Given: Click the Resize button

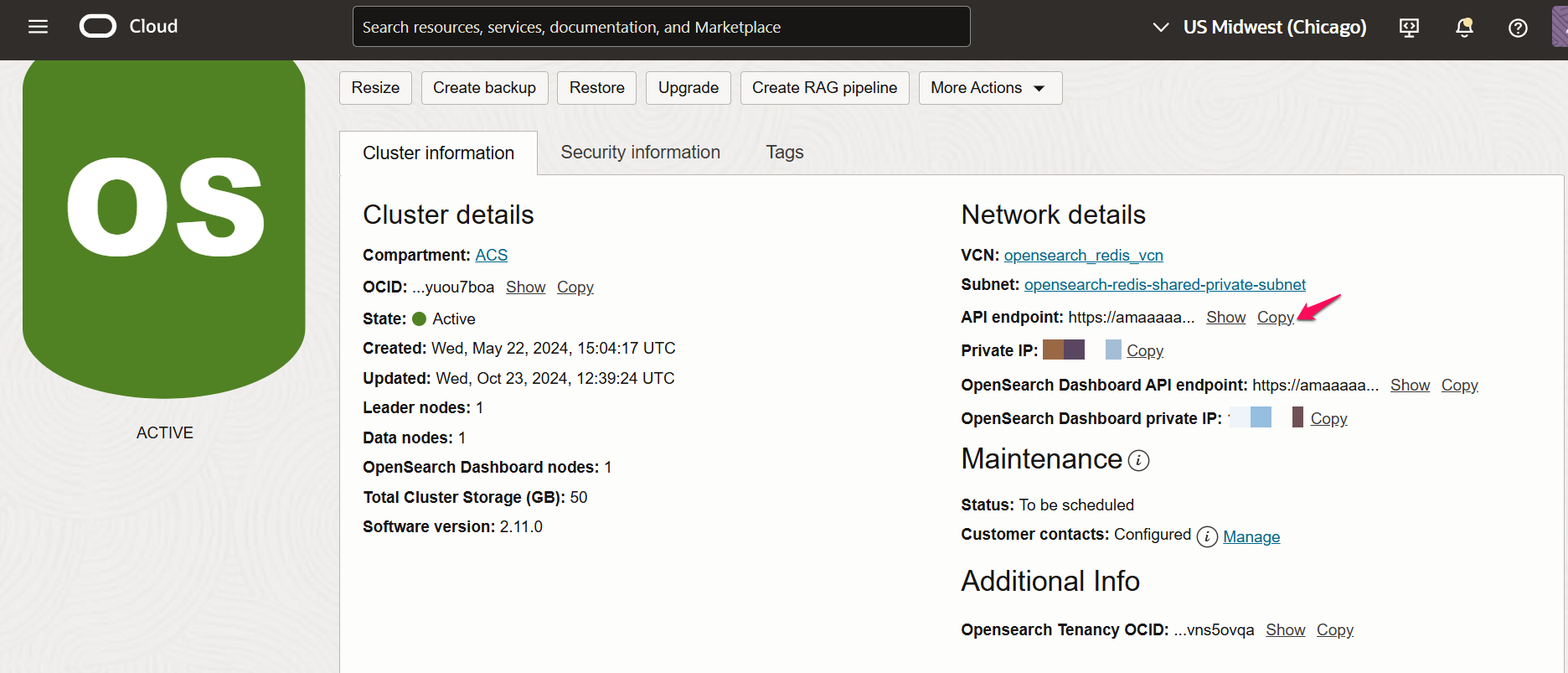Looking at the screenshot, I should tap(375, 88).
